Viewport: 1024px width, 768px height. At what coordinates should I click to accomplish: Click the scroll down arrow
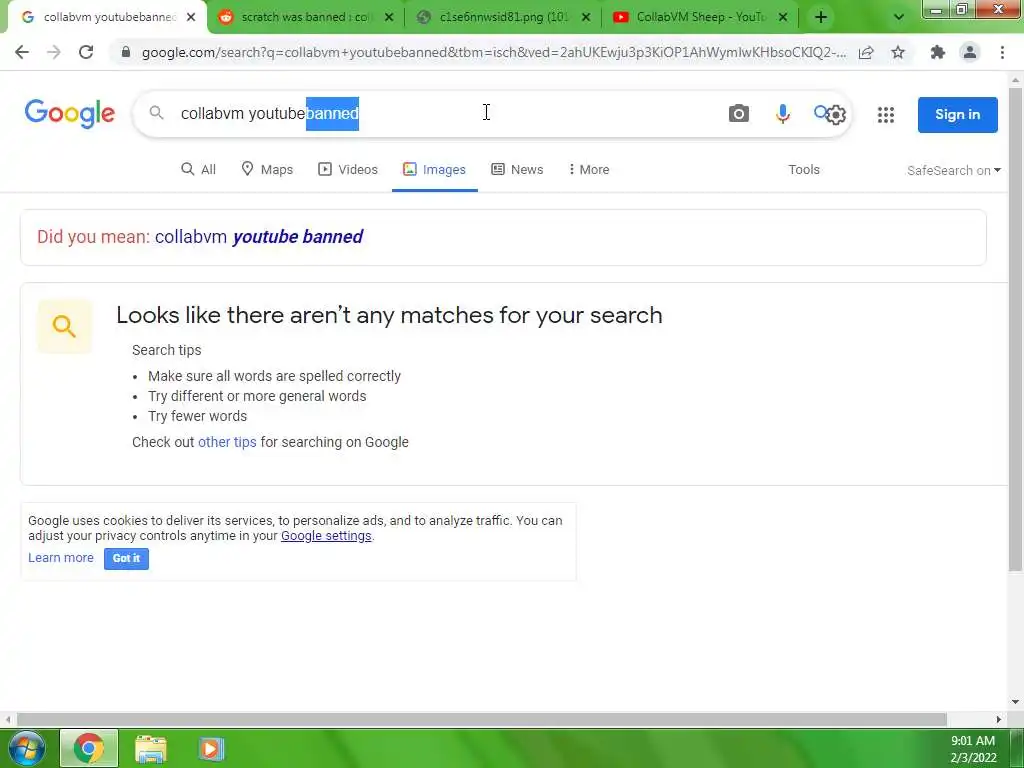(1016, 702)
